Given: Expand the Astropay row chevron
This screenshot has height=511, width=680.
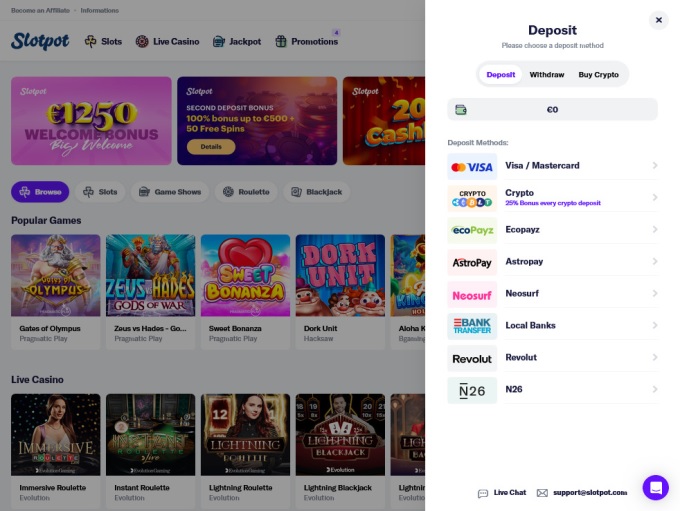Looking at the screenshot, I should coord(655,262).
